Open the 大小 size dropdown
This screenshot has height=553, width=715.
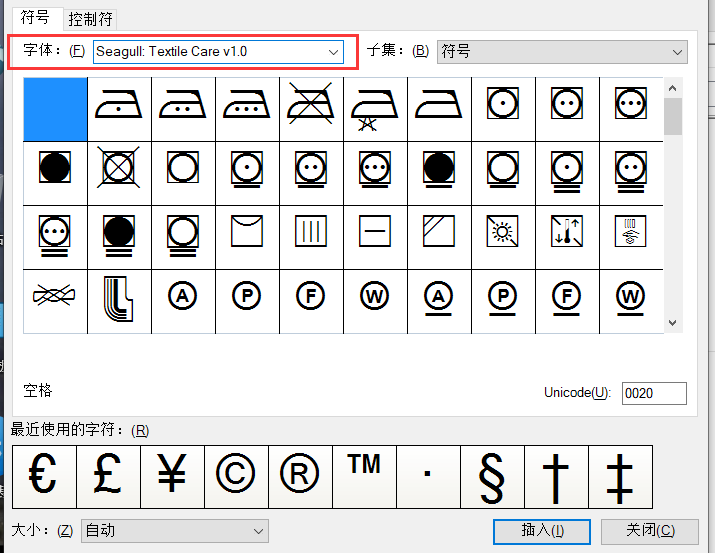click(x=175, y=531)
